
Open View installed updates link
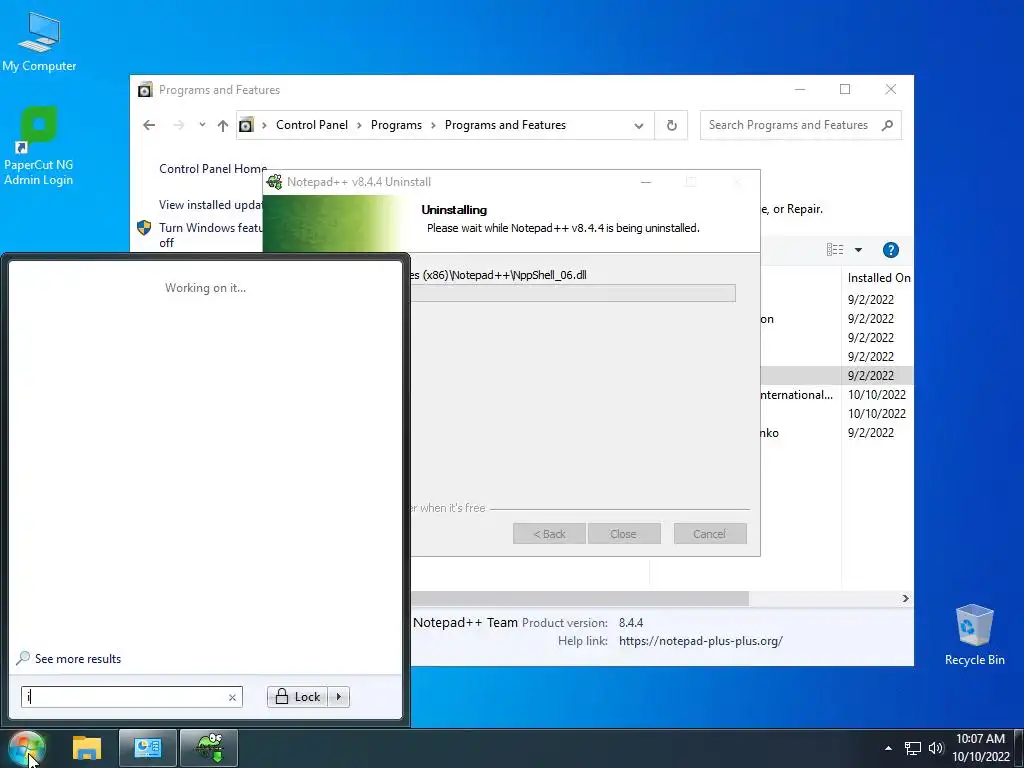(211, 205)
